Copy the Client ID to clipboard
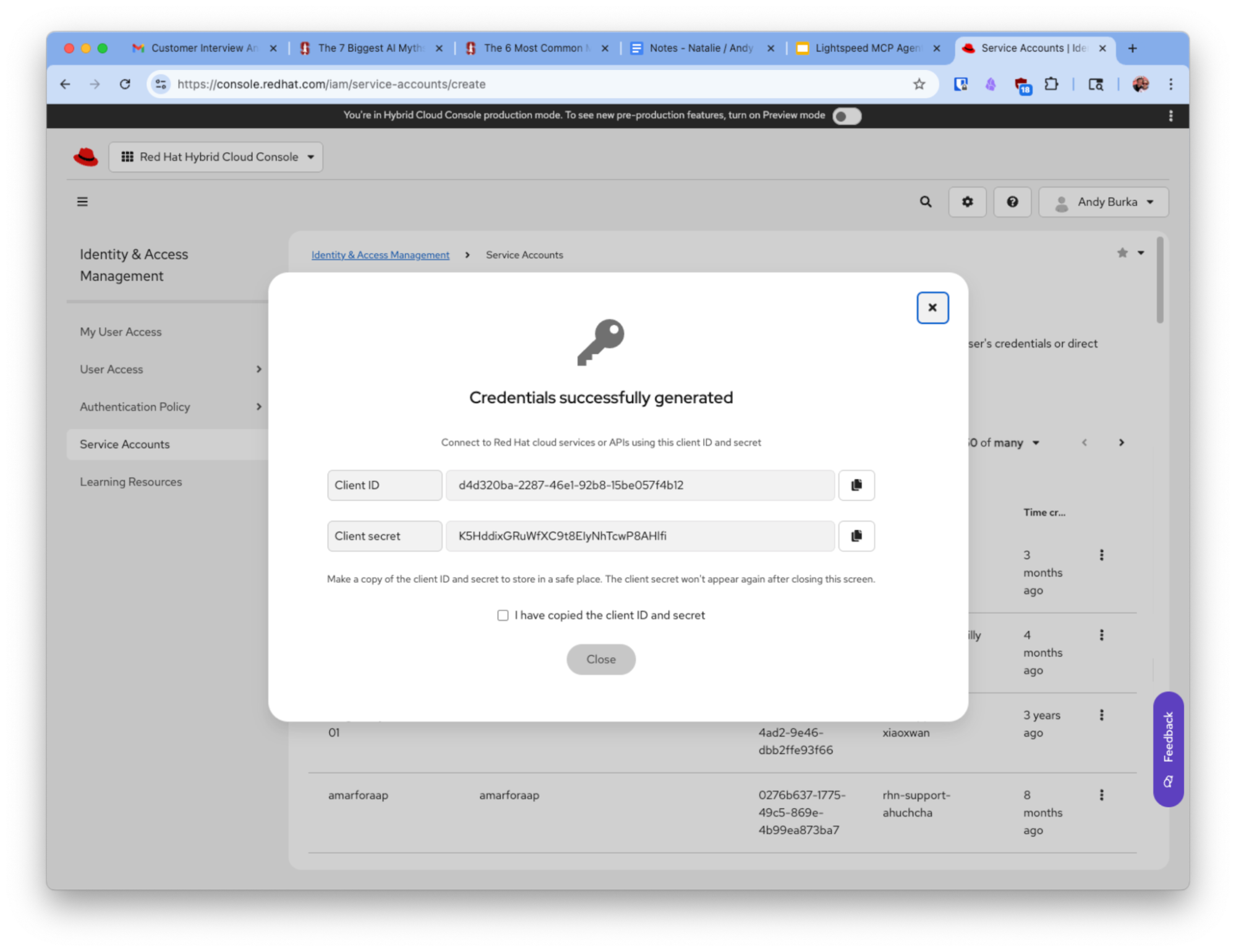The image size is (1236, 952). [x=856, y=485]
